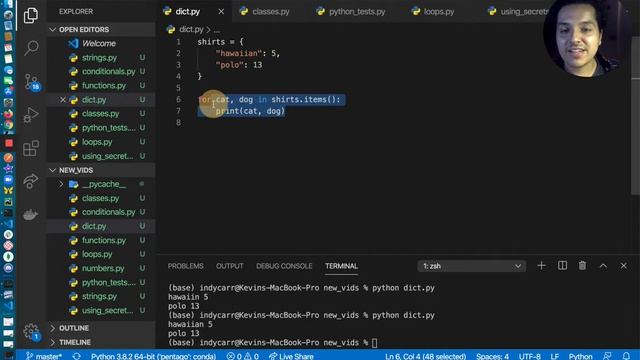Open the Run and Debug view

pos(31,115)
